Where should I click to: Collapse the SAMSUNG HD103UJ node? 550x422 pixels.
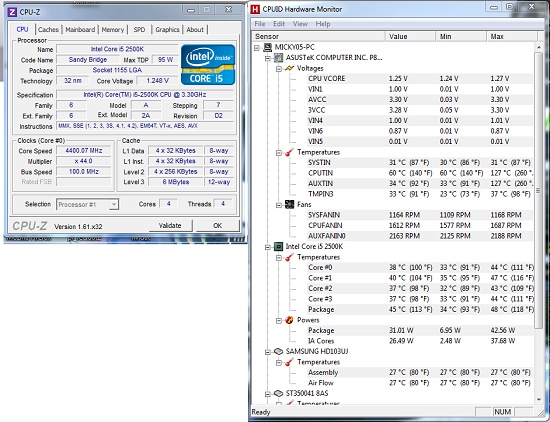(268, 352)
